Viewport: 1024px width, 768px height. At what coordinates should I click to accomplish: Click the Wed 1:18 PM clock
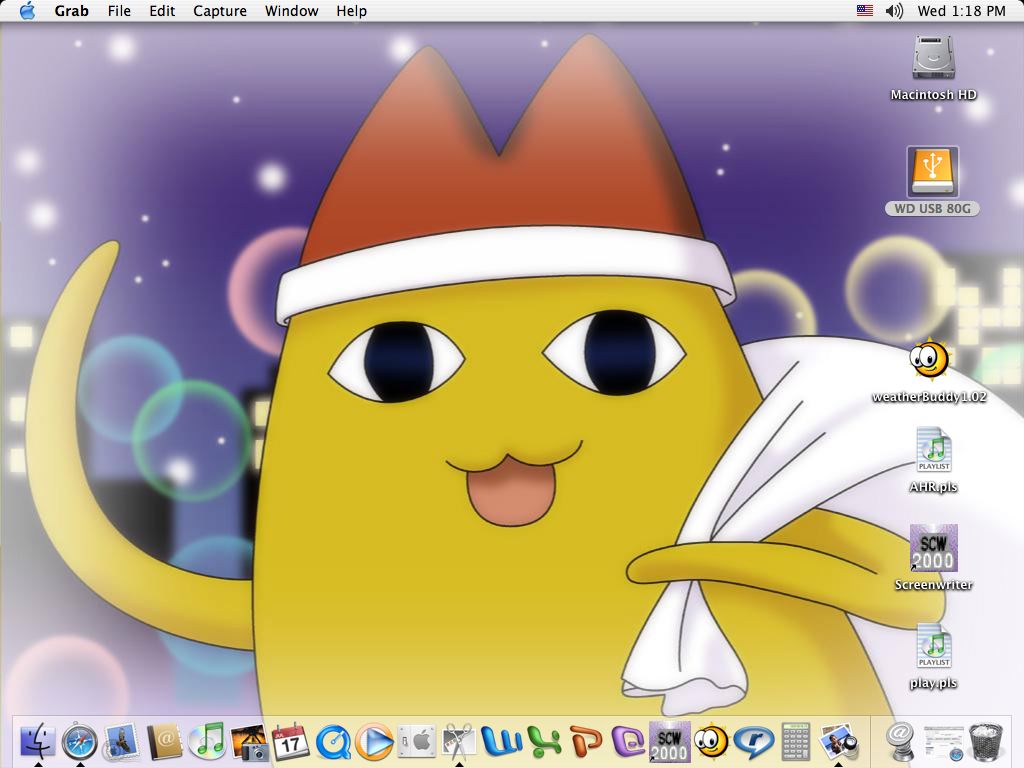tap(961, 10)
